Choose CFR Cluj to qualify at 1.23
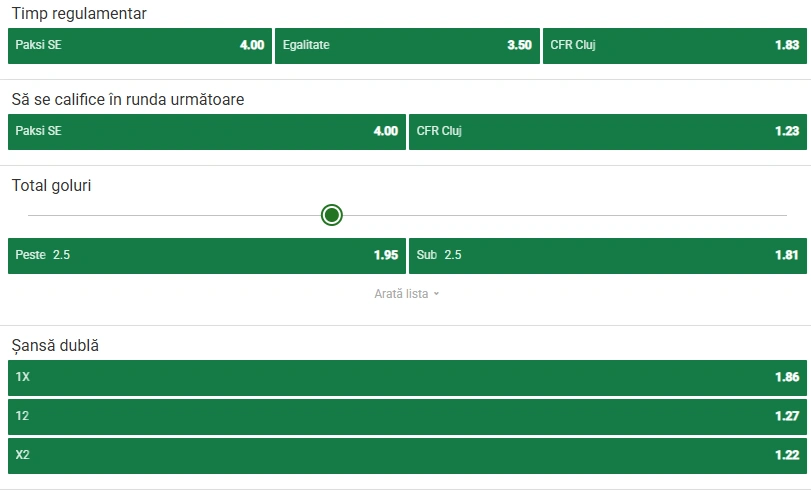The width and height of the screenshot is (811, 491). [x=608, y=131]
